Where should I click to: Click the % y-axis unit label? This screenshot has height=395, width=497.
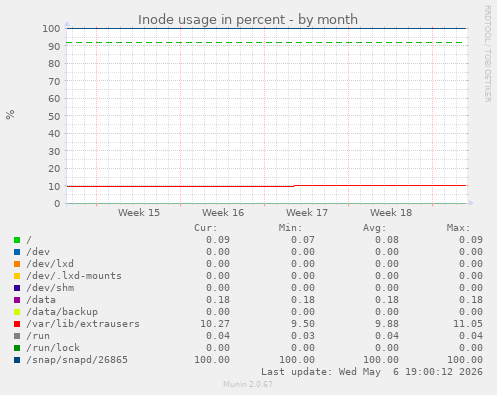pyautogui.click(x=10, y=115)
